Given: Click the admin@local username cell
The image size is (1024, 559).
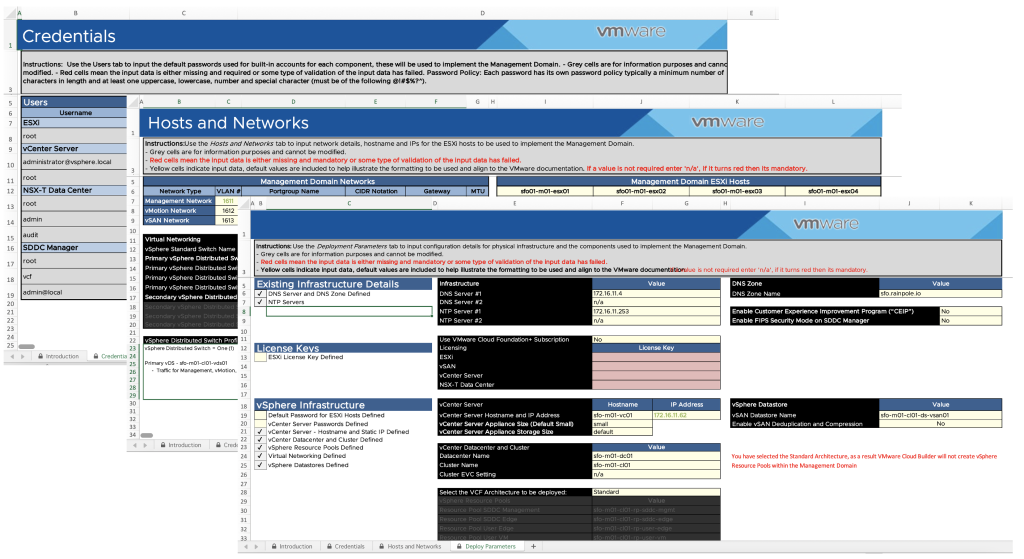Looking at the screenshot, I should [x=74, y=293].
